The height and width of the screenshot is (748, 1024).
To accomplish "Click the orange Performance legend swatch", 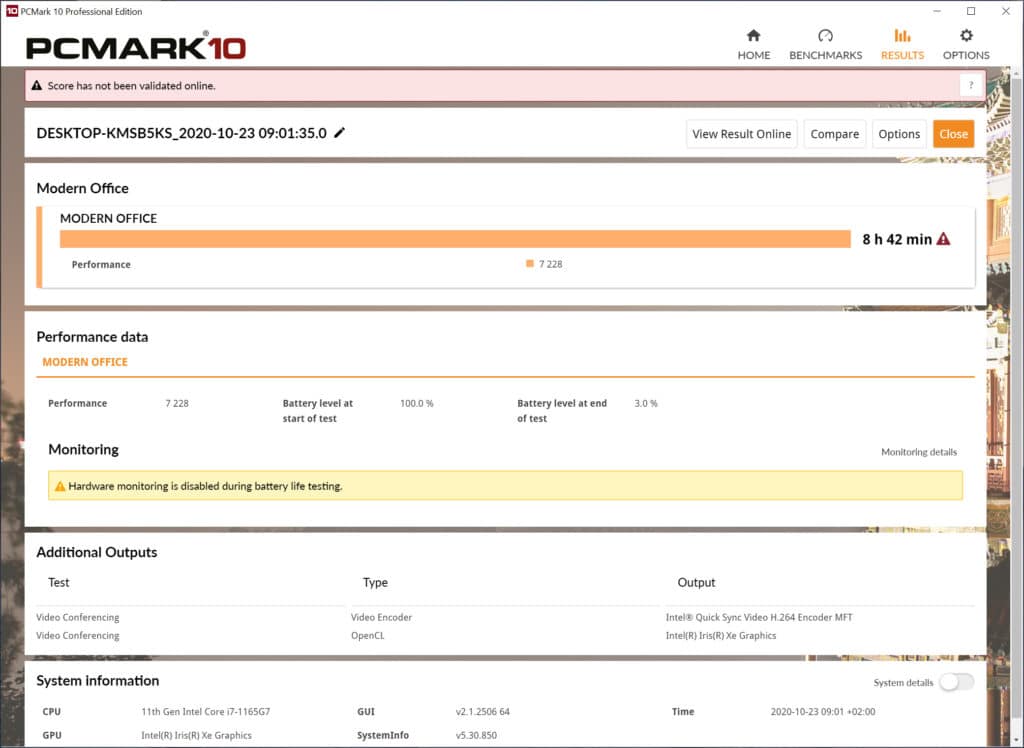I will [530, 264].
